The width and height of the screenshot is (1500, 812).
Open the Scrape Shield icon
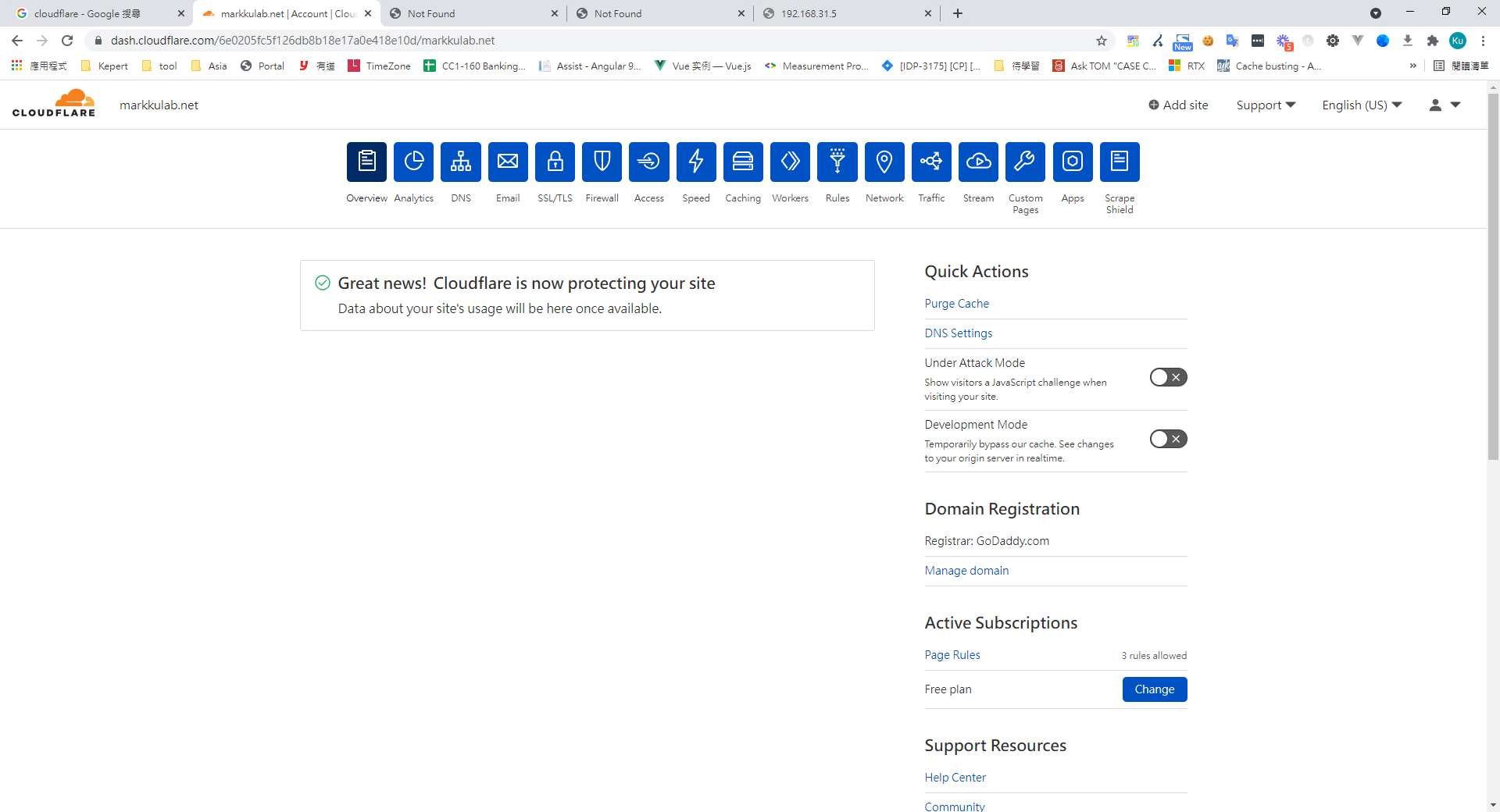[1119, 162]
